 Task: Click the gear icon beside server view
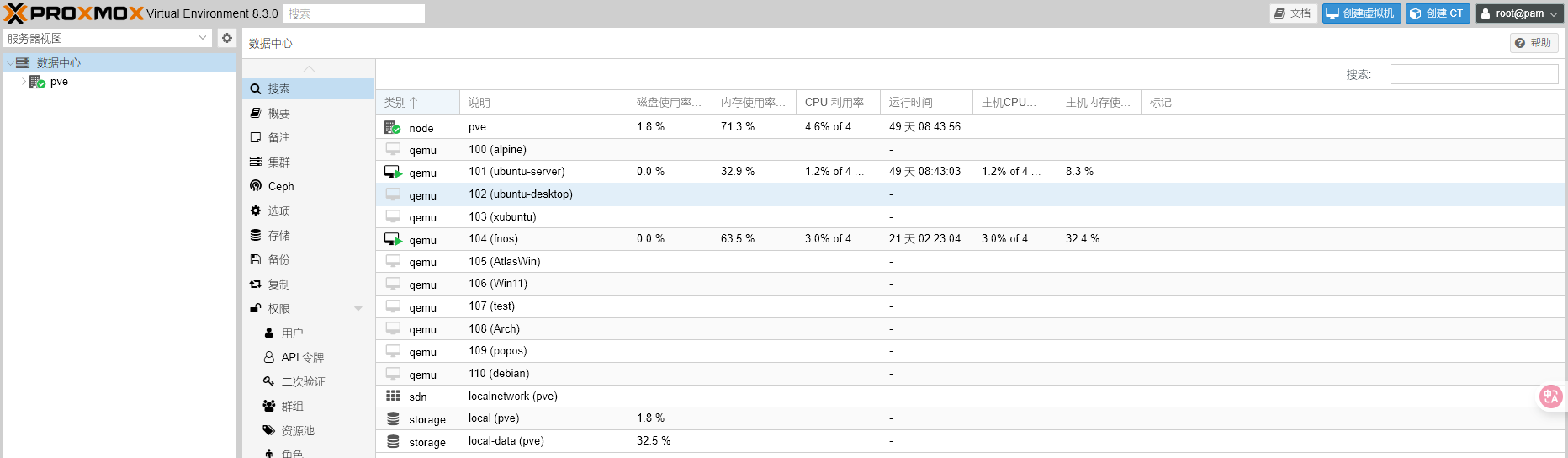pyautogui.click(x=226, y=38)
